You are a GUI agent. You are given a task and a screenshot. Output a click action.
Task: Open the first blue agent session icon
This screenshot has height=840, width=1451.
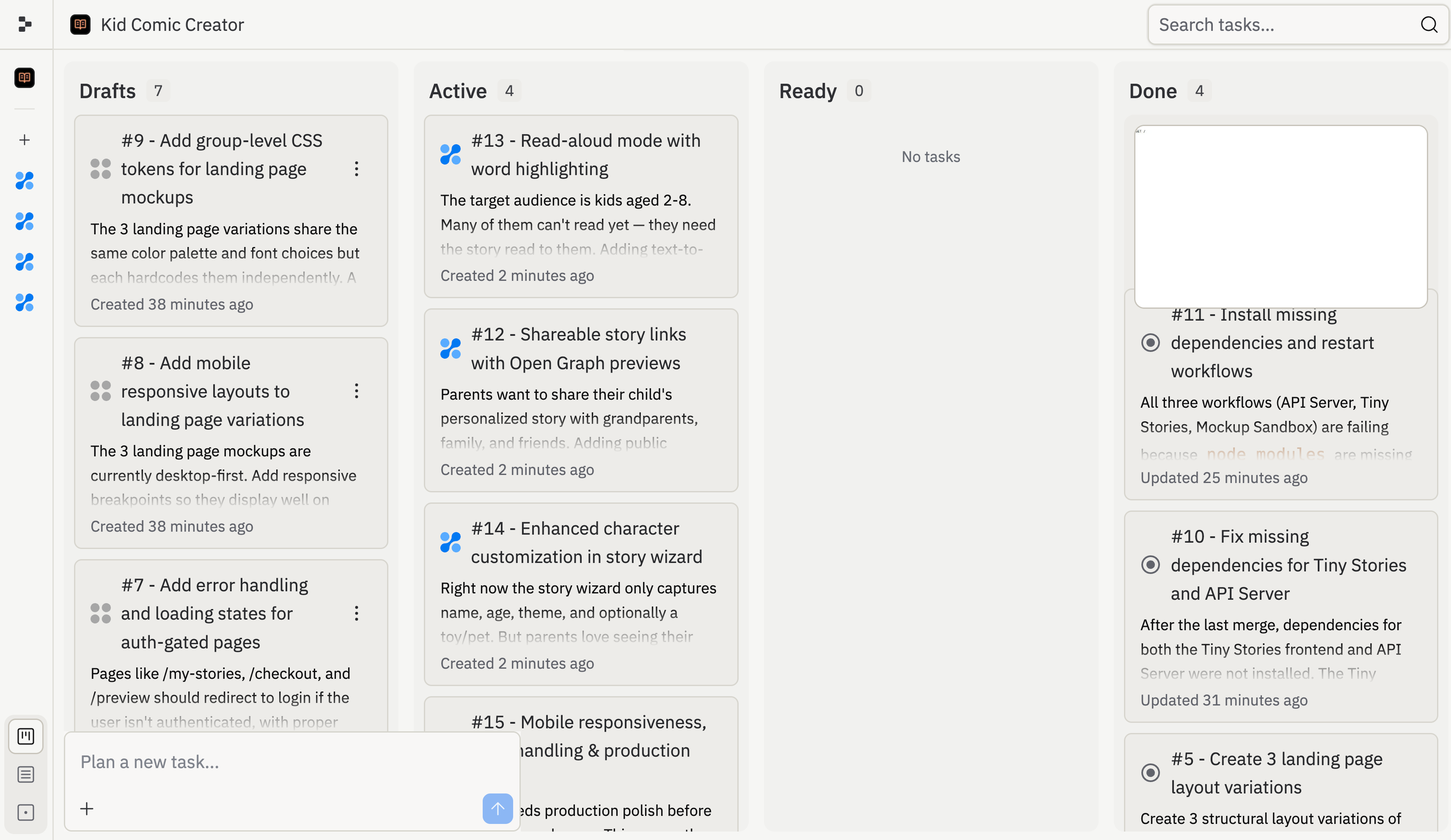pos(24,181)
